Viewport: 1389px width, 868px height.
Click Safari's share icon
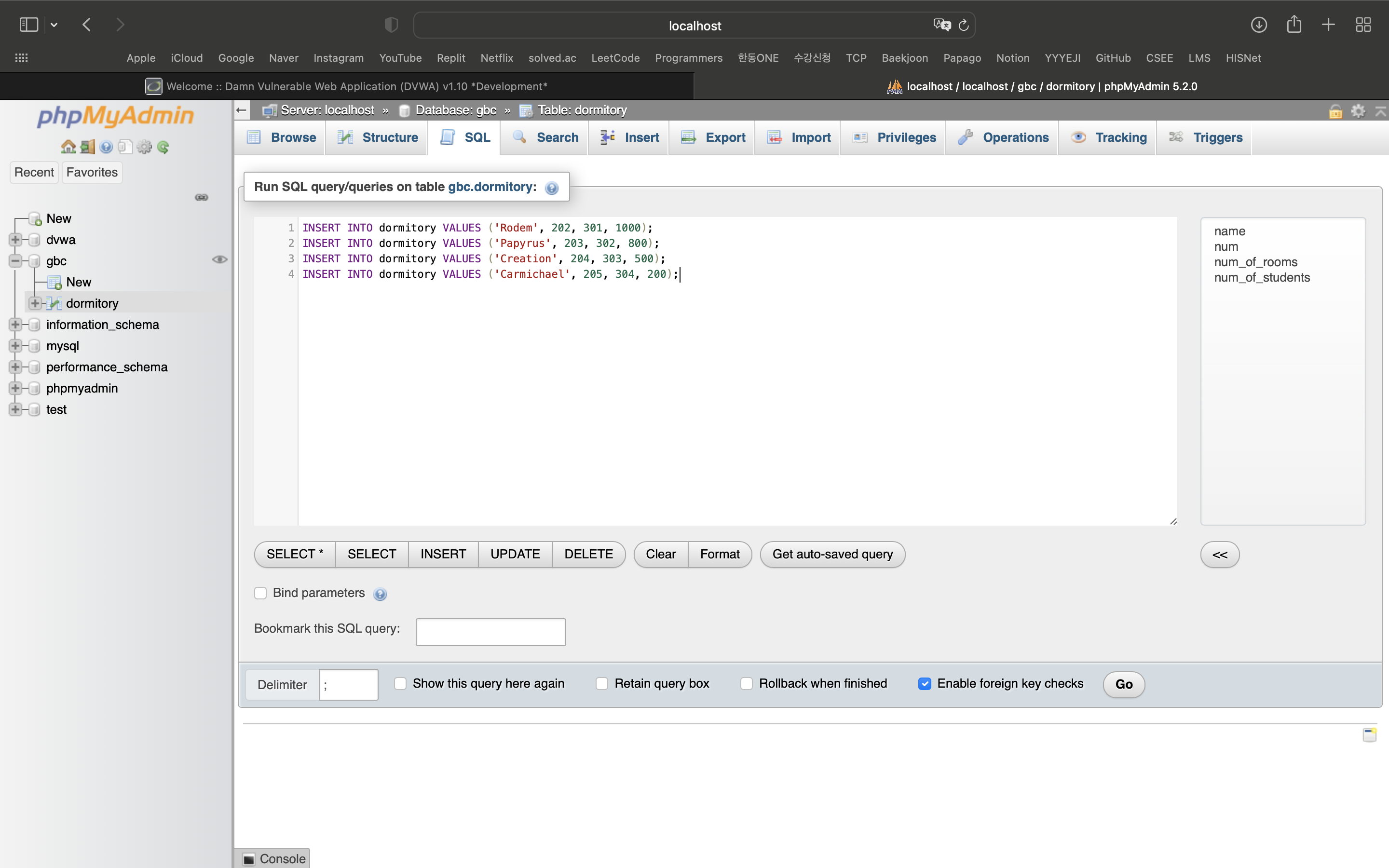coord(1294,25)
